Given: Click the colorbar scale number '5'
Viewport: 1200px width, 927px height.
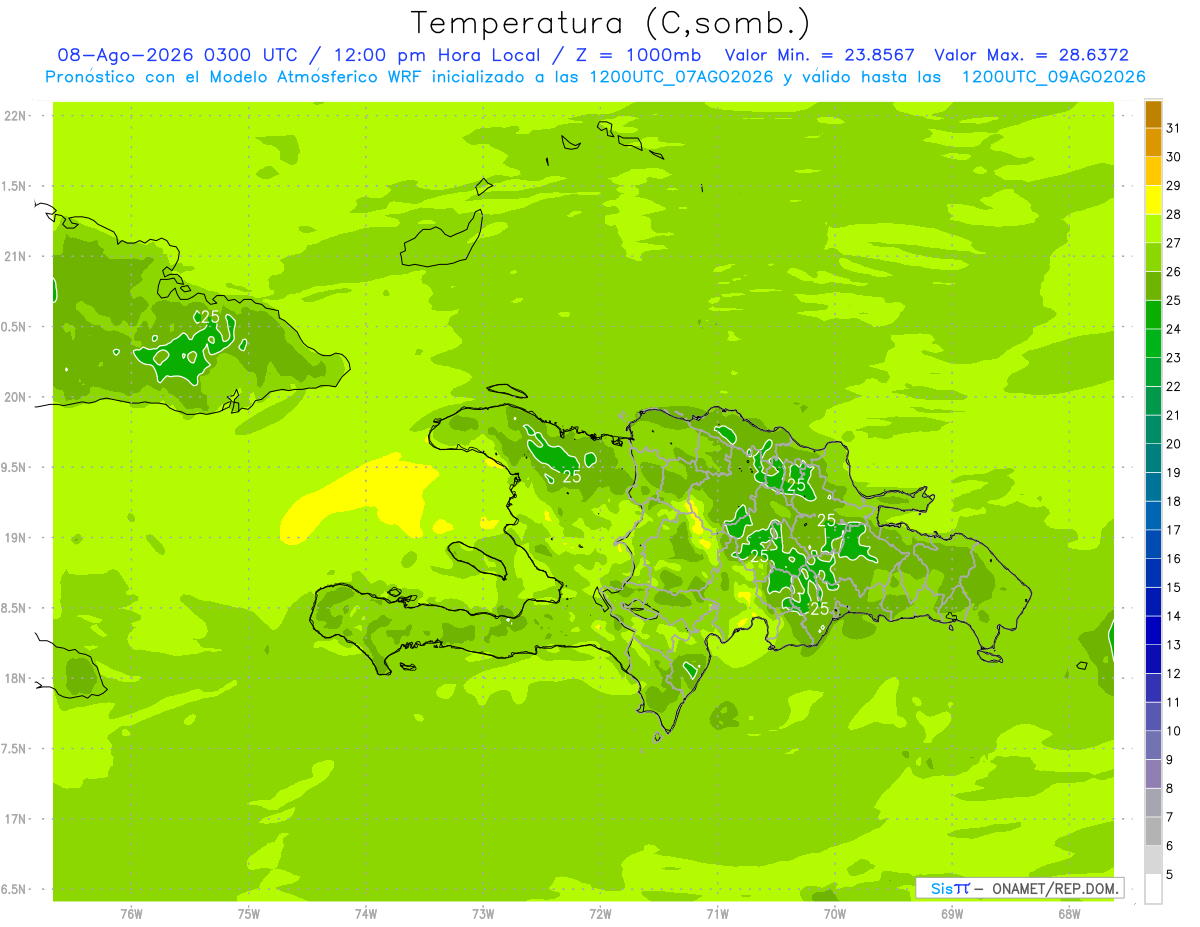Looking at the screenshot, I should pos(1171,874).
